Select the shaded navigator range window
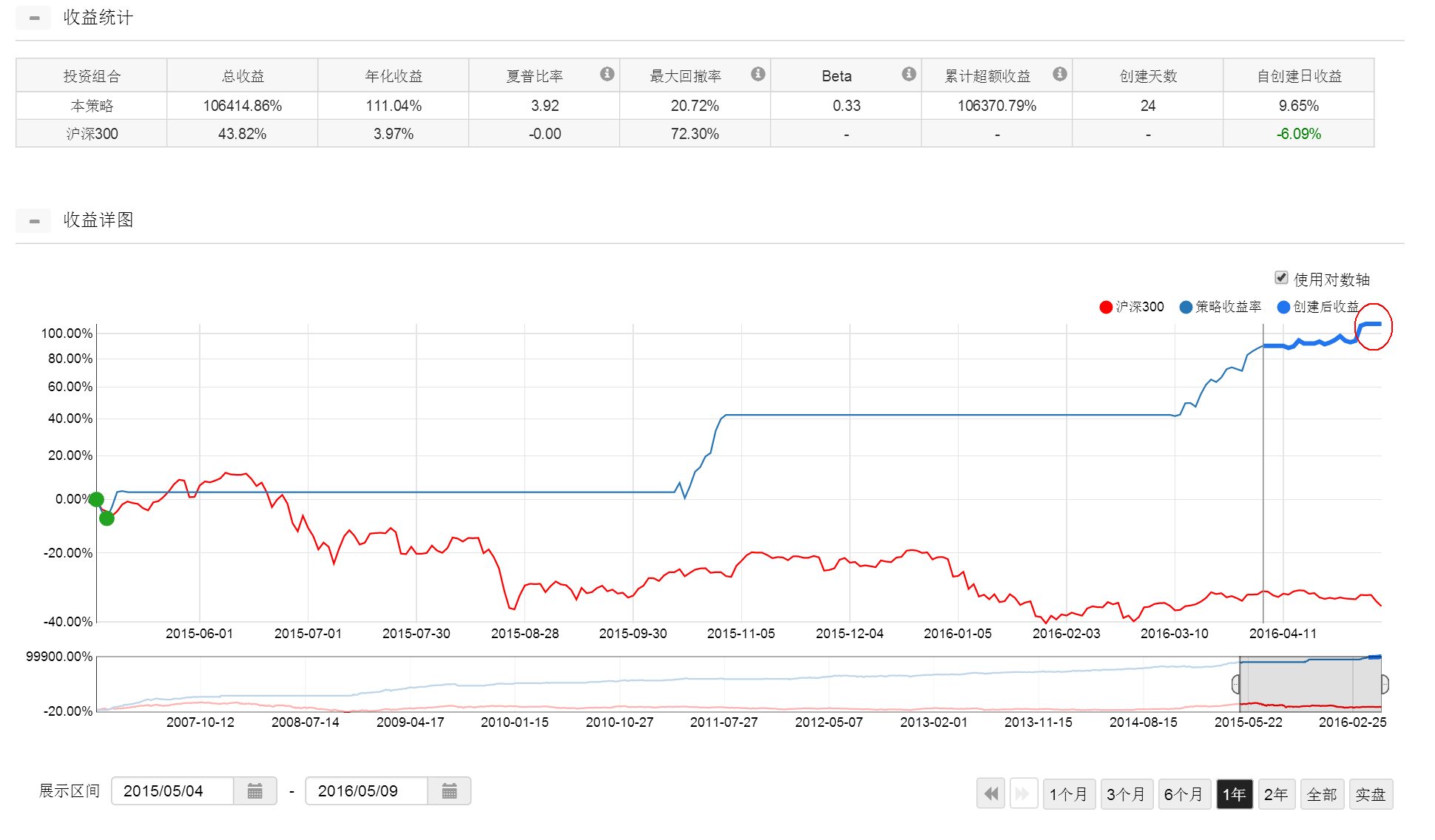Image resolution: width=1435 pixels, height=840 pixels. tap(1310, 685)
